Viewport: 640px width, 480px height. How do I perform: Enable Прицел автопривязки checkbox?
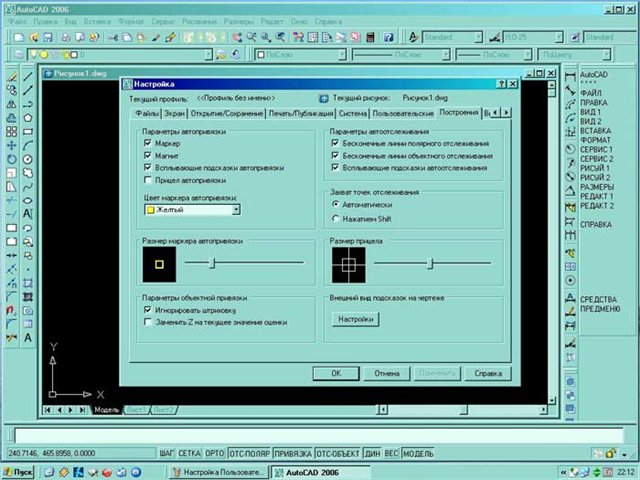click(147, 181)
